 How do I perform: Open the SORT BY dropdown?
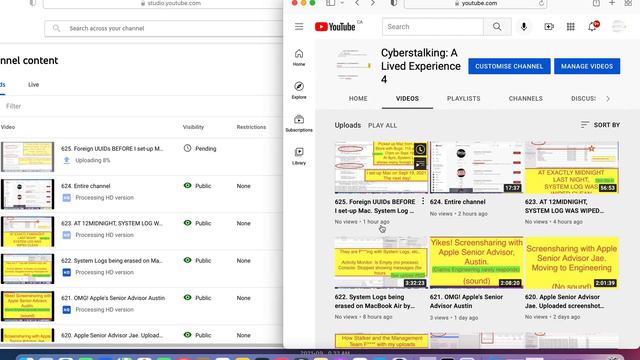[600, 125]
